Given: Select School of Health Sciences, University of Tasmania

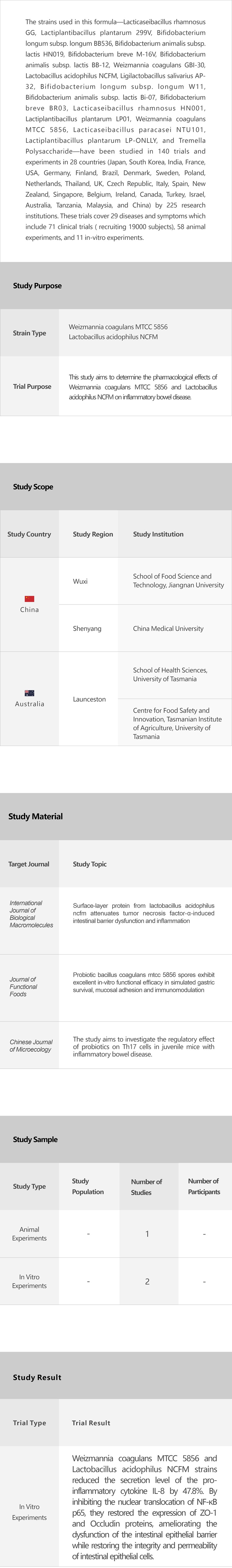Looking at the screenshot, I should (x=170, y=674).
